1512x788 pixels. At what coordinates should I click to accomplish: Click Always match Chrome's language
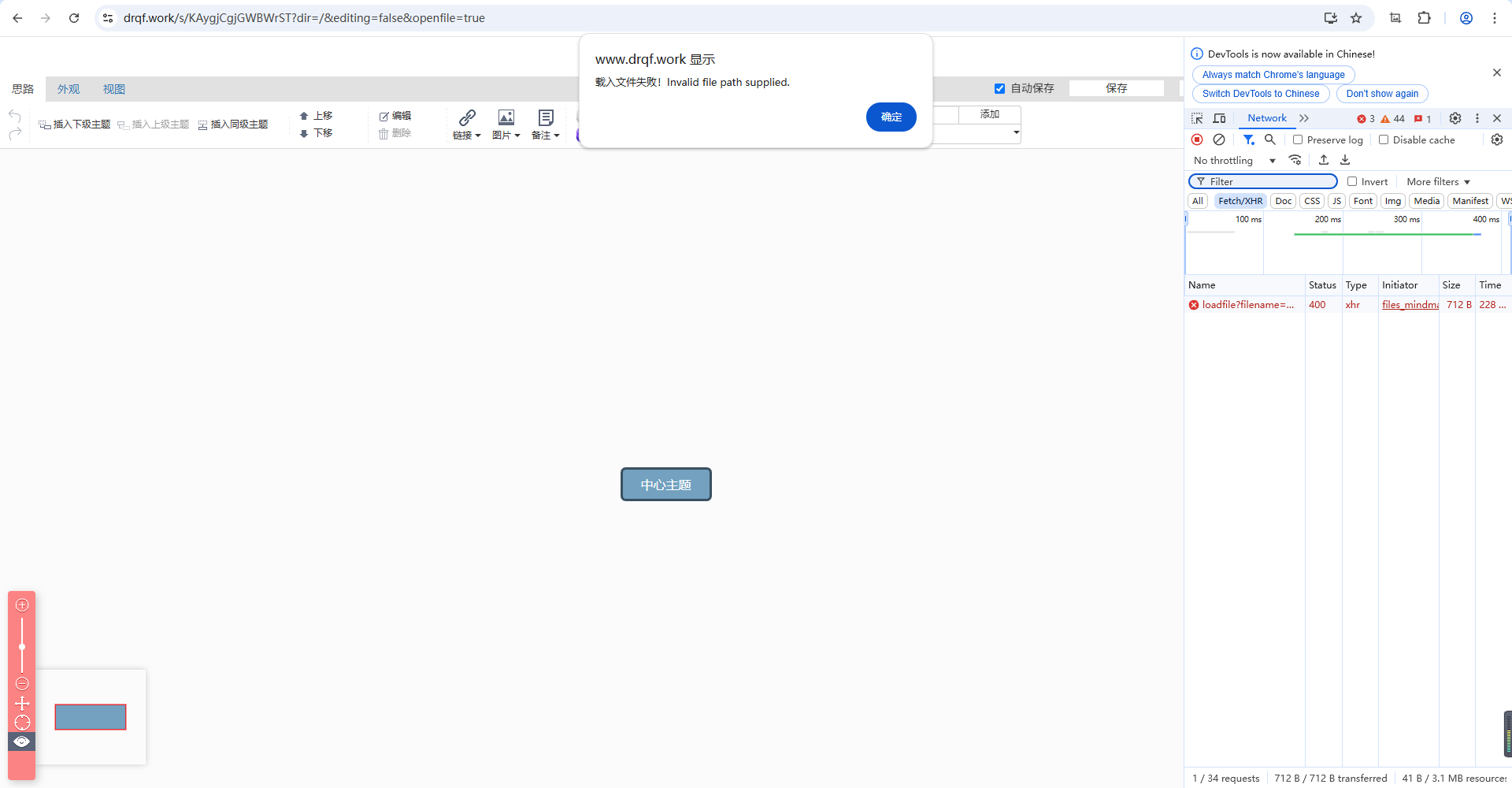click(1273, 75)
